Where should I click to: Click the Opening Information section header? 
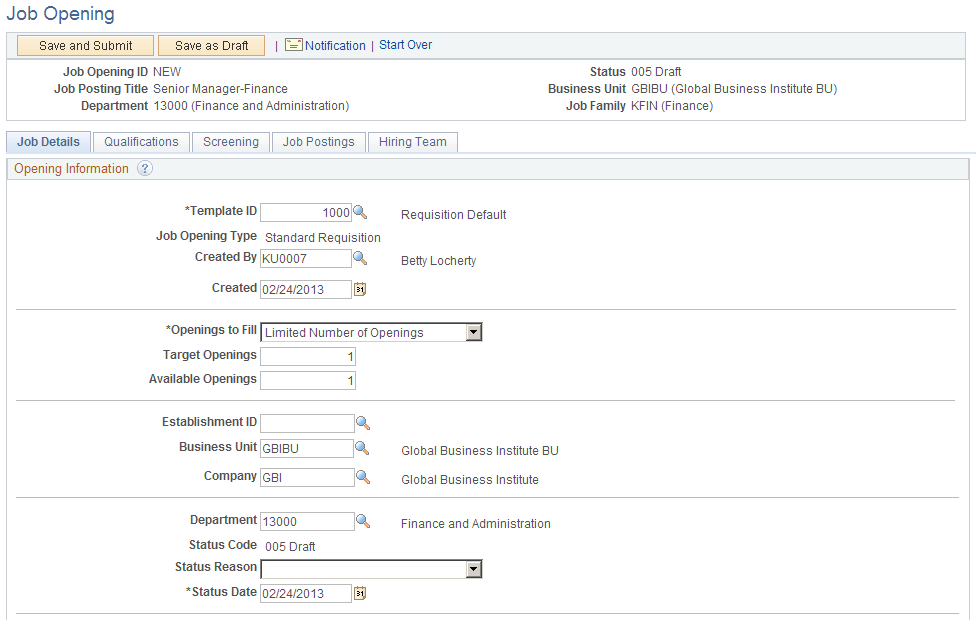(71, 169)
